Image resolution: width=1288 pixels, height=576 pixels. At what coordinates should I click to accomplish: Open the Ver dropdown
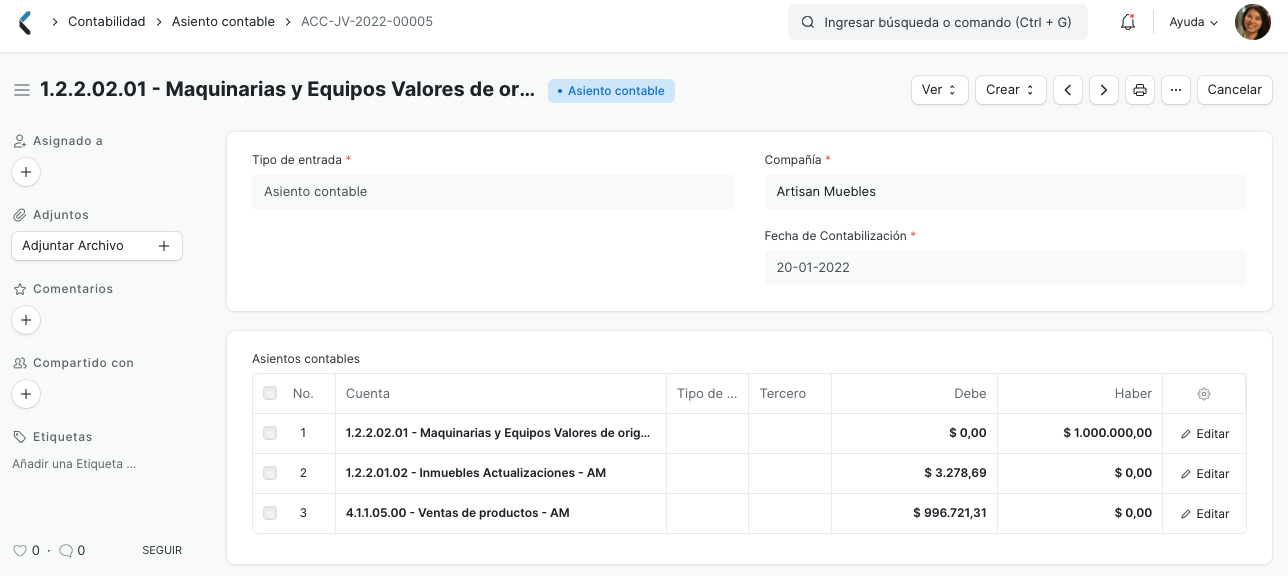(x=939, y=90)
